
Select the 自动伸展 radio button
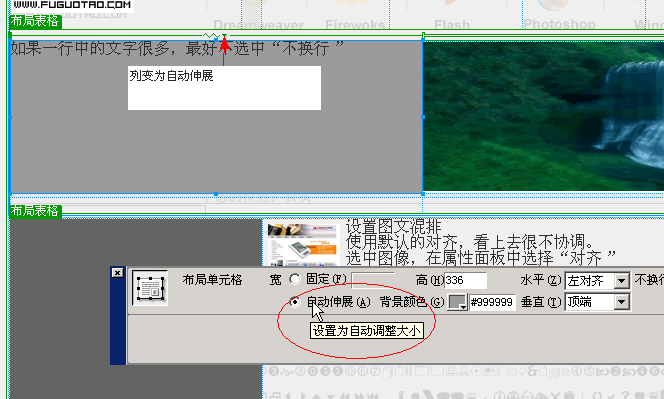295,302
